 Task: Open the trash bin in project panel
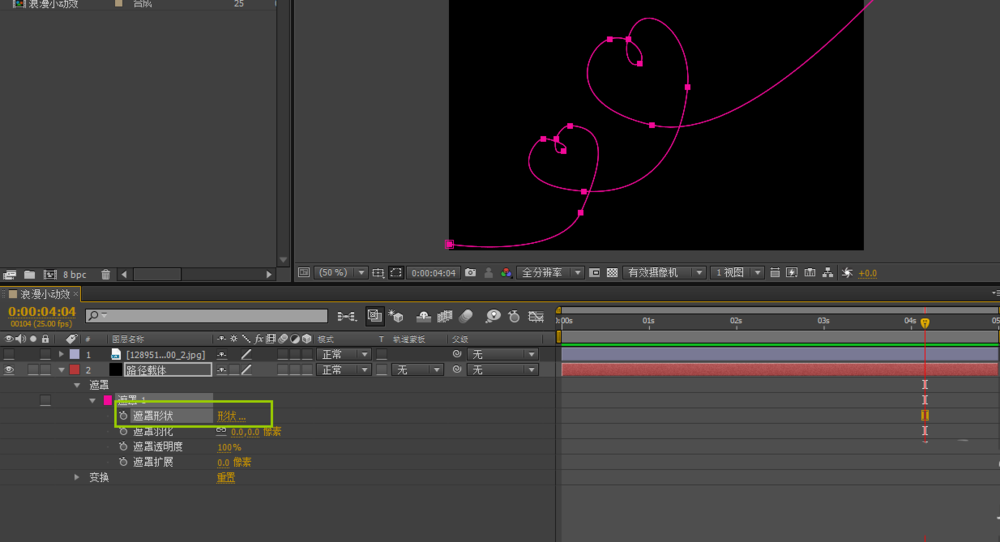point(106,274)
